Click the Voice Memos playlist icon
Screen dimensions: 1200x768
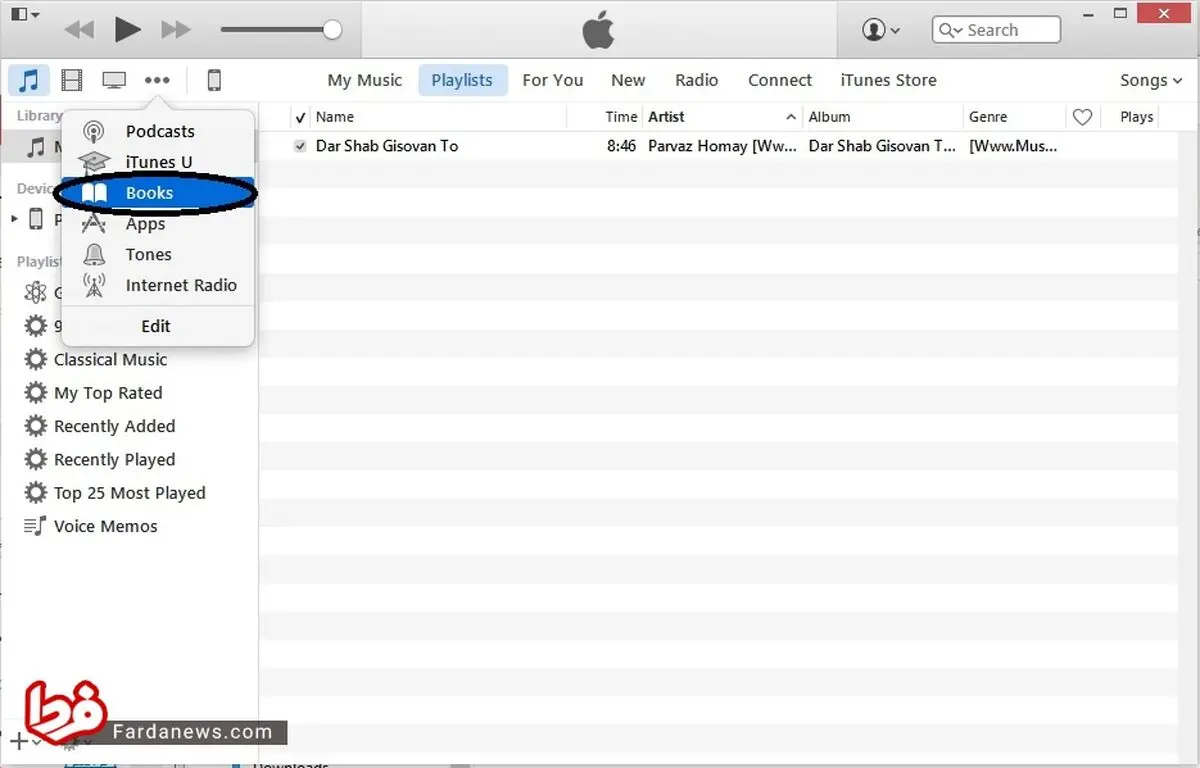pyautogui.click(x=35, y=526)
